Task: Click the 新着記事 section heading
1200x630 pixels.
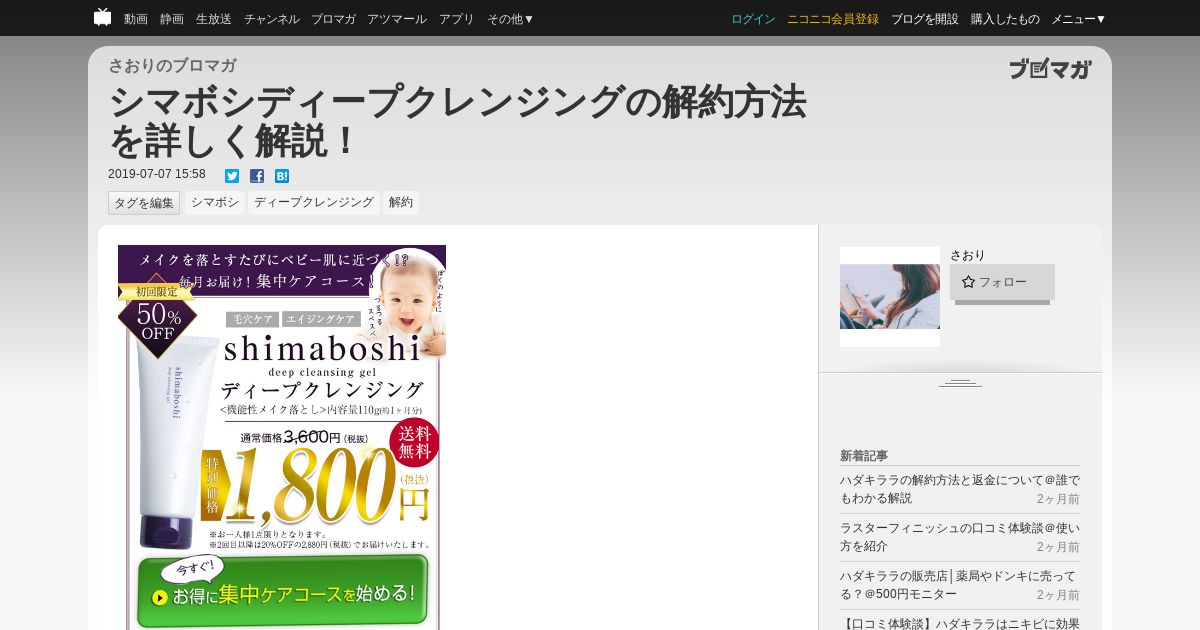Action: click(864, 455)
